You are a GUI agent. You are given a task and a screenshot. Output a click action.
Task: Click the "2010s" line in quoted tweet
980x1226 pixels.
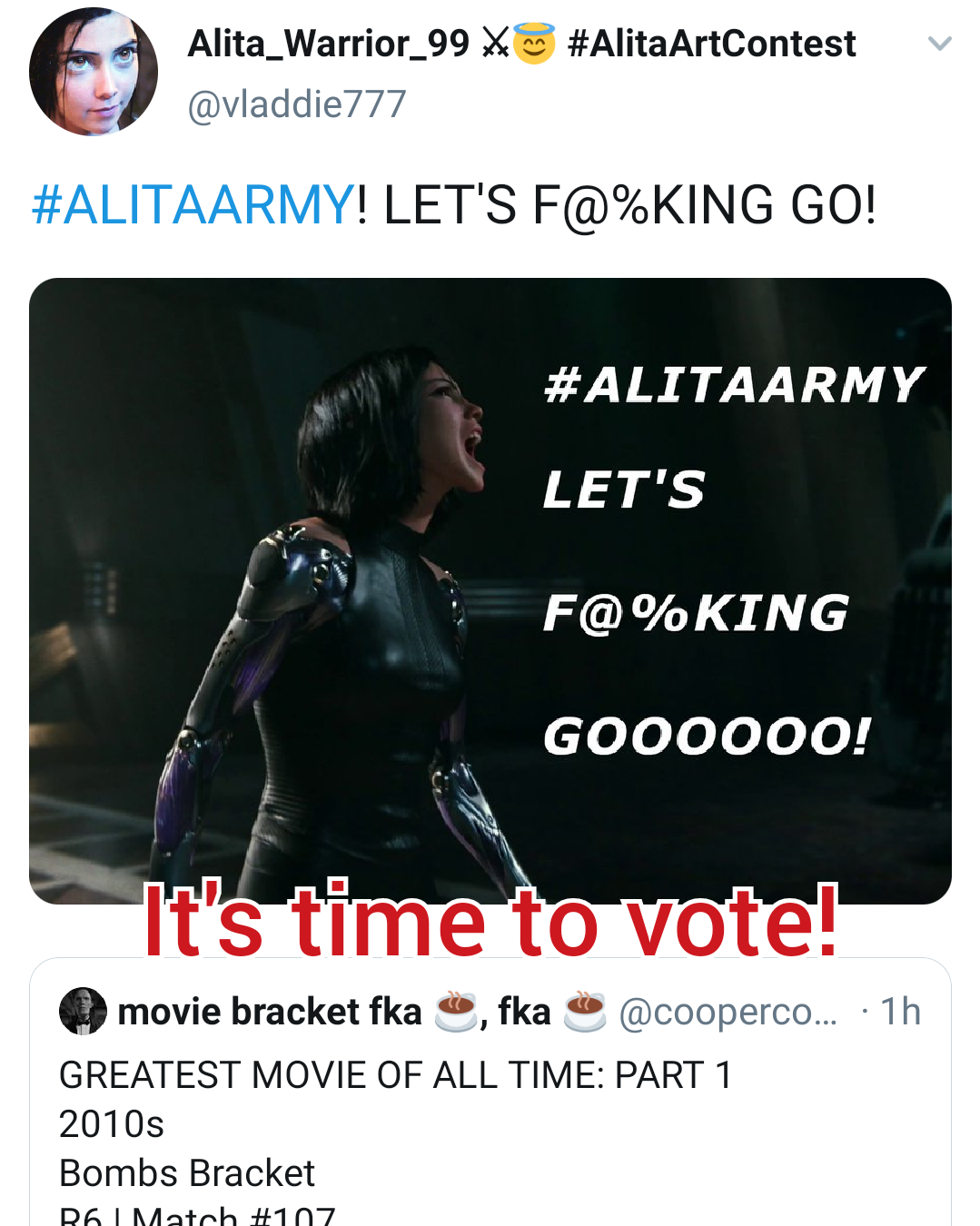(111, 1124)
